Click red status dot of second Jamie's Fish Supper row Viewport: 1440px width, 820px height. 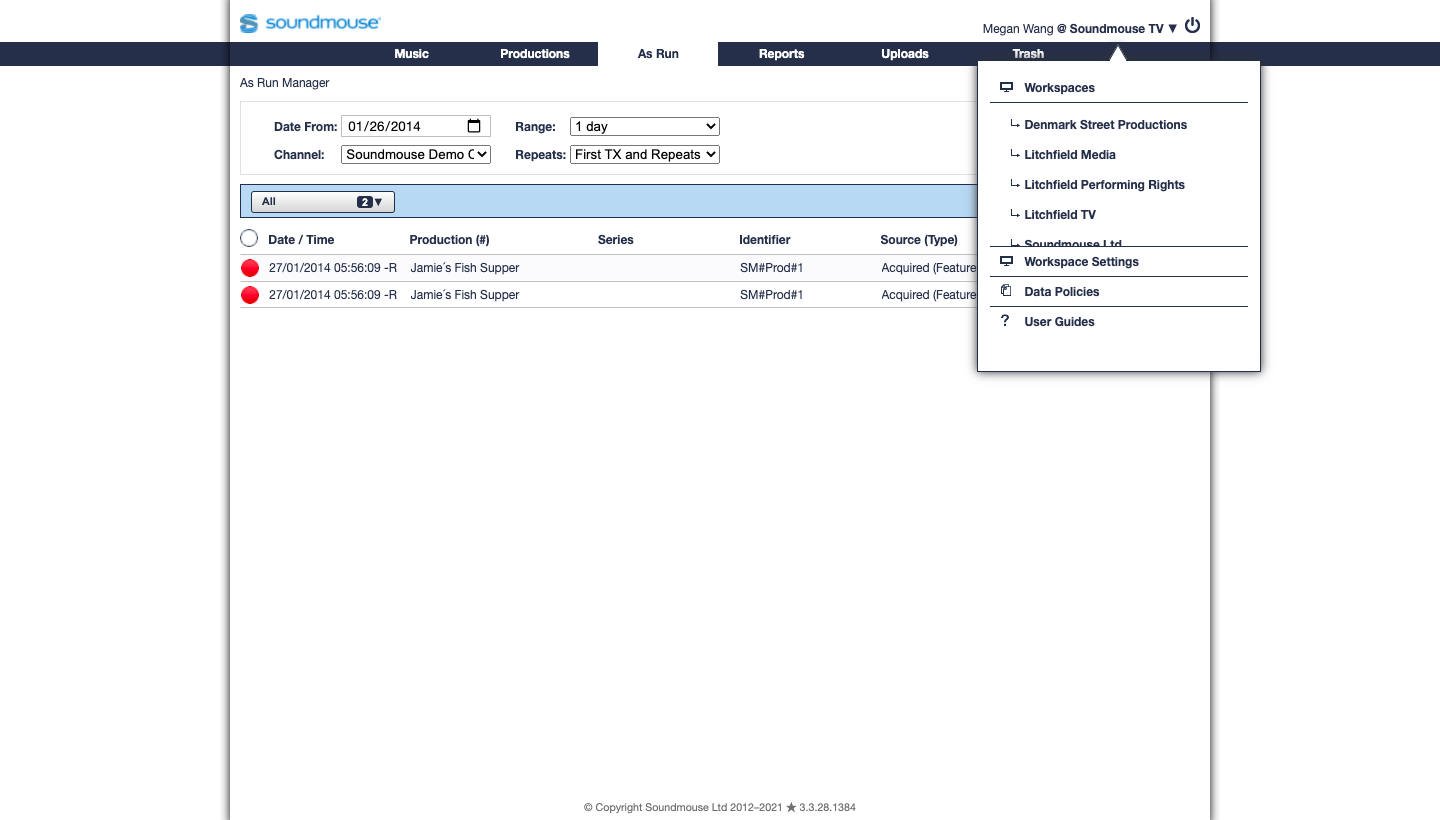click(x=250, y=295)
